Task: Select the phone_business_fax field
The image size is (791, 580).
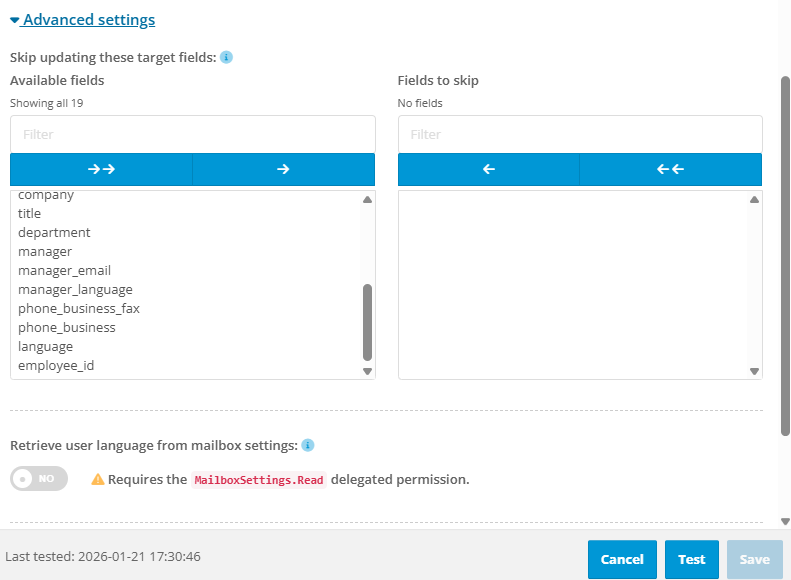Action: tap(79, 309)
